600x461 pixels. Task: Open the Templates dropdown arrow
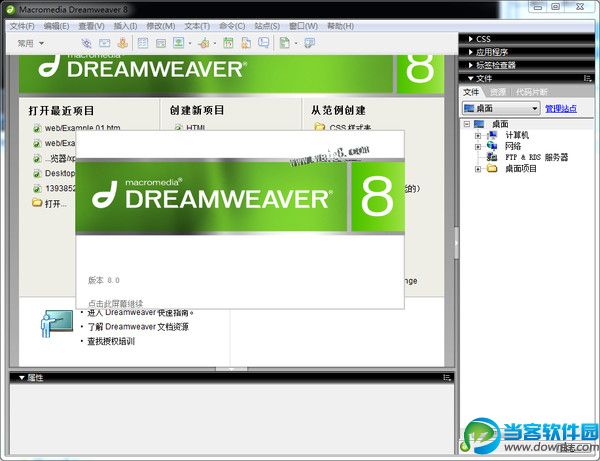[x=296, y=44]
